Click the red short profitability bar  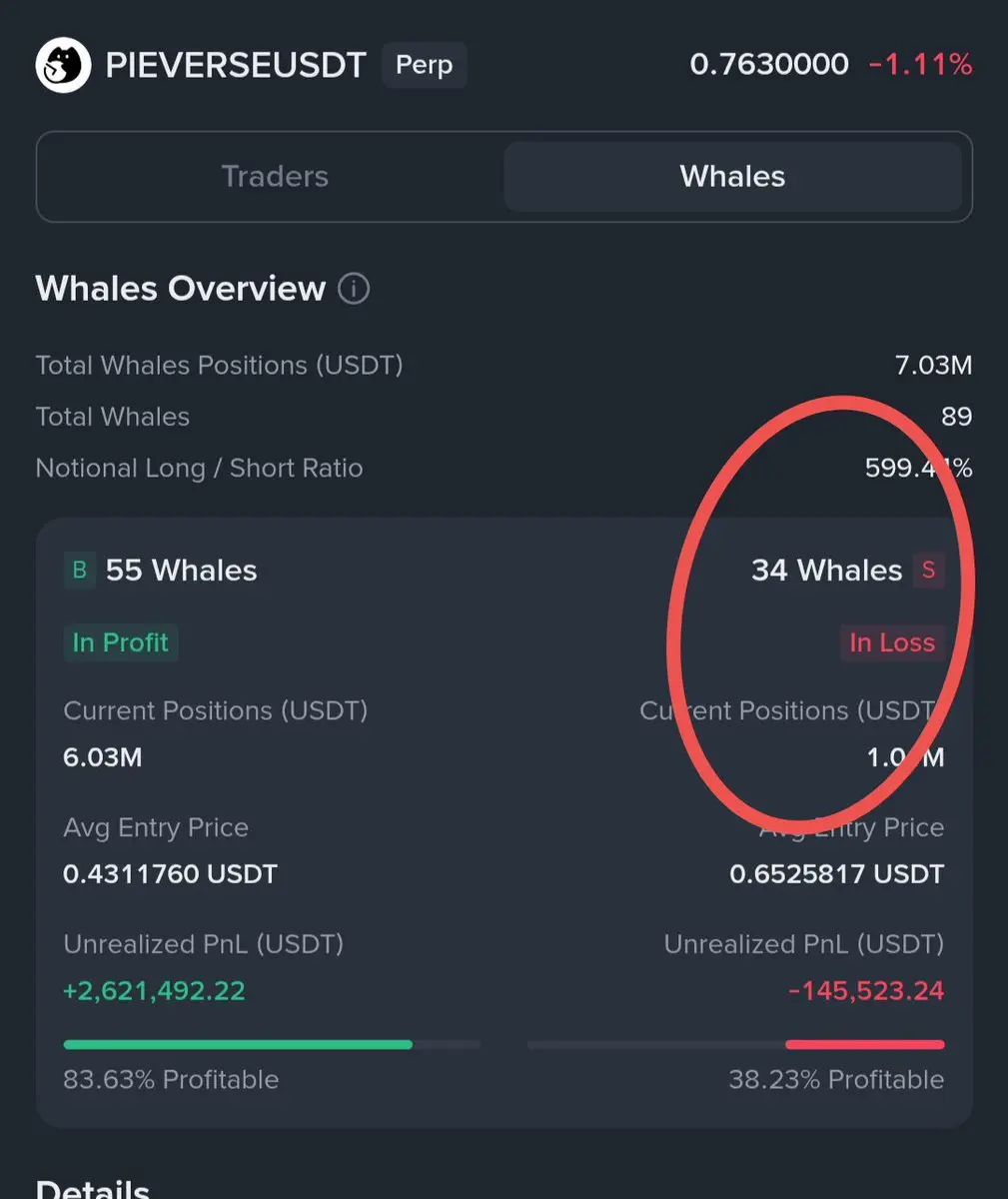[864, 1044]
